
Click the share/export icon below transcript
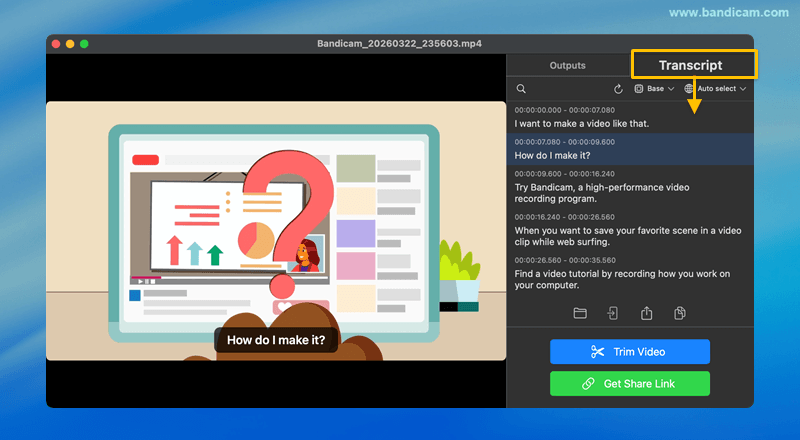[647, 313]
